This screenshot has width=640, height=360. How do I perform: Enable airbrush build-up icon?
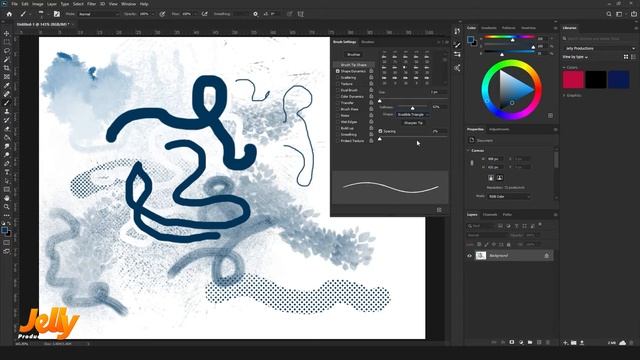click(204, 14)
